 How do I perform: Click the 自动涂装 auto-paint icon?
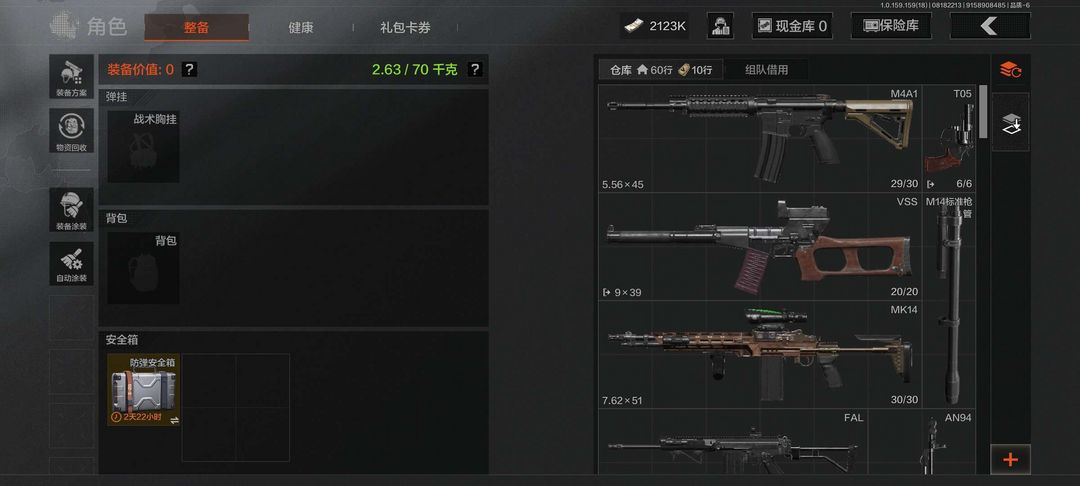click(72, 264)
